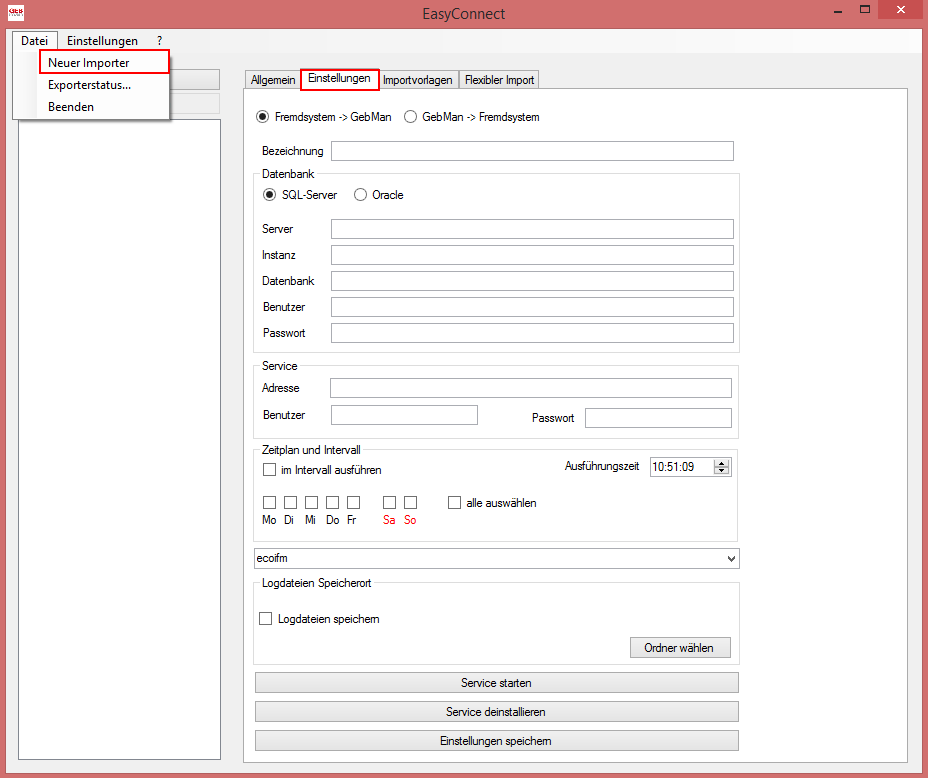Click "Einstellungen speichern"
Viewport: 928px width, 778px height.
pyautogui.click(x=496, y=740)
